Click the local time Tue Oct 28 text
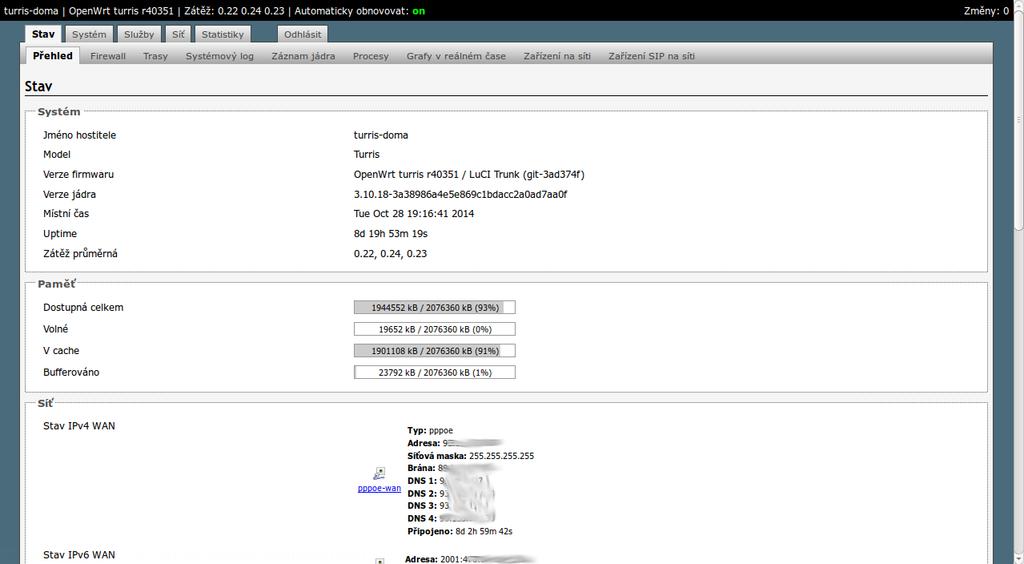 pos(414,213)
